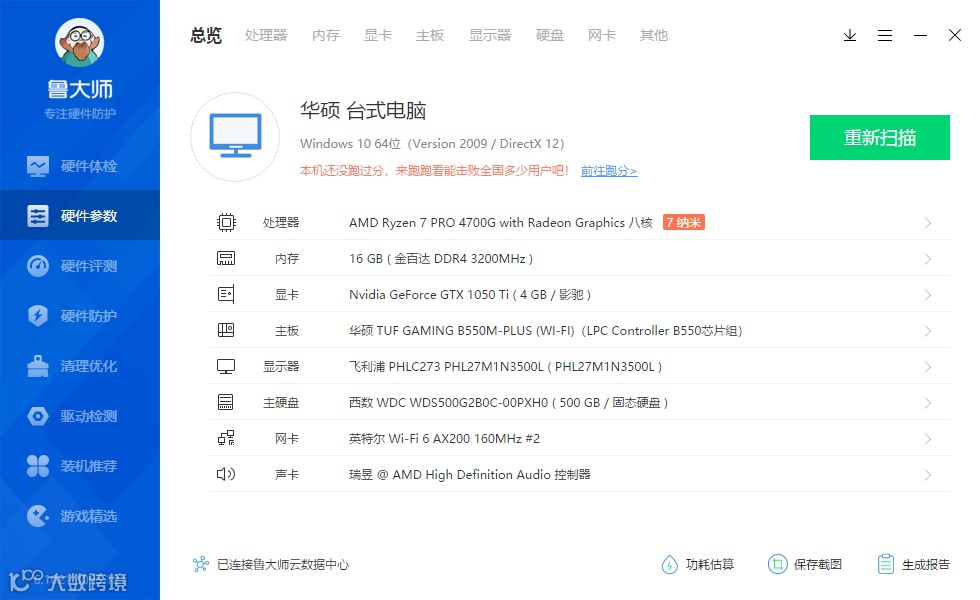Click the 显示器 monitor icon in list
The height and width of the screenshot is (600, 980).
coord(226,366)
